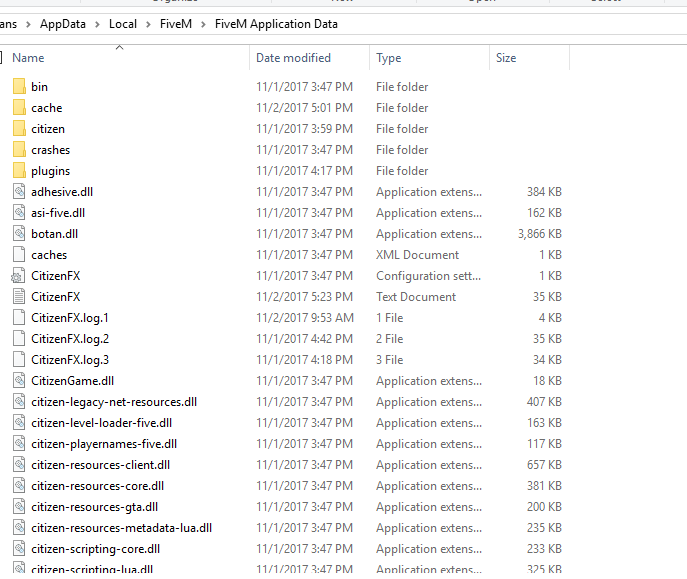Click the XML Document type cell

pyautogui.click(x=417, y=255)
